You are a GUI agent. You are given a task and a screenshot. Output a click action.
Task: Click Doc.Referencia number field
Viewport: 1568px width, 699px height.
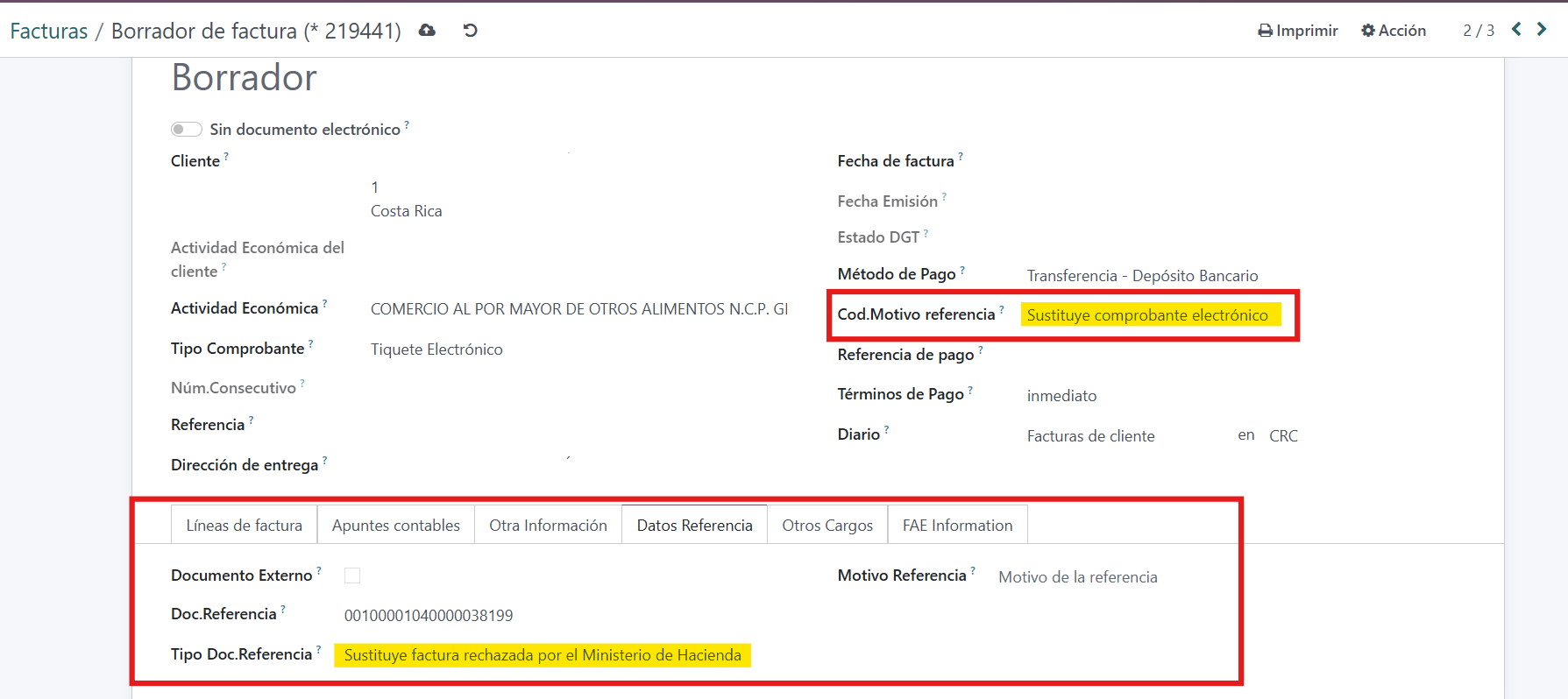tap(429, 616)
